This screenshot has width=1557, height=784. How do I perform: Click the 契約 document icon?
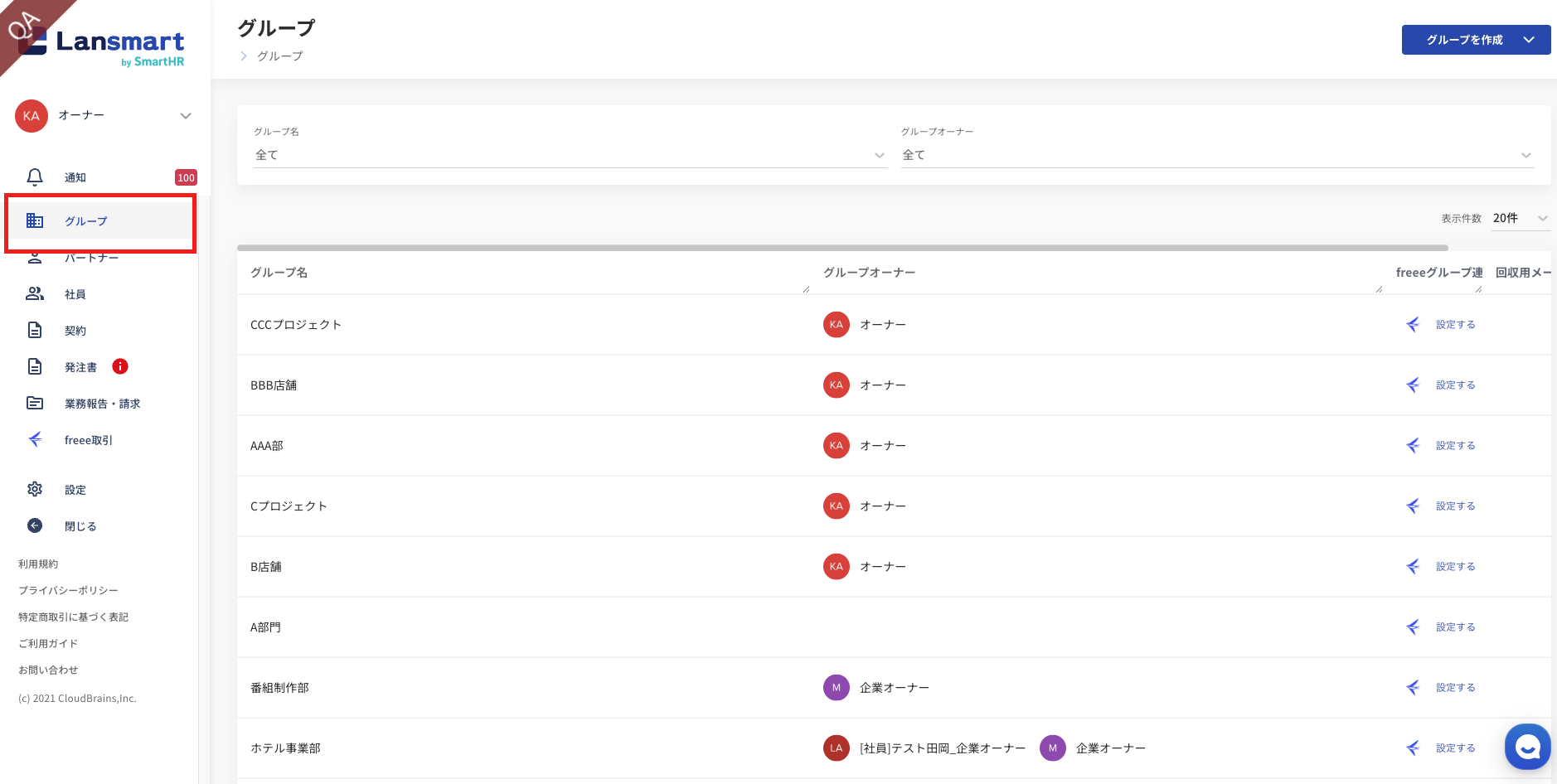(x=35, y=331)
